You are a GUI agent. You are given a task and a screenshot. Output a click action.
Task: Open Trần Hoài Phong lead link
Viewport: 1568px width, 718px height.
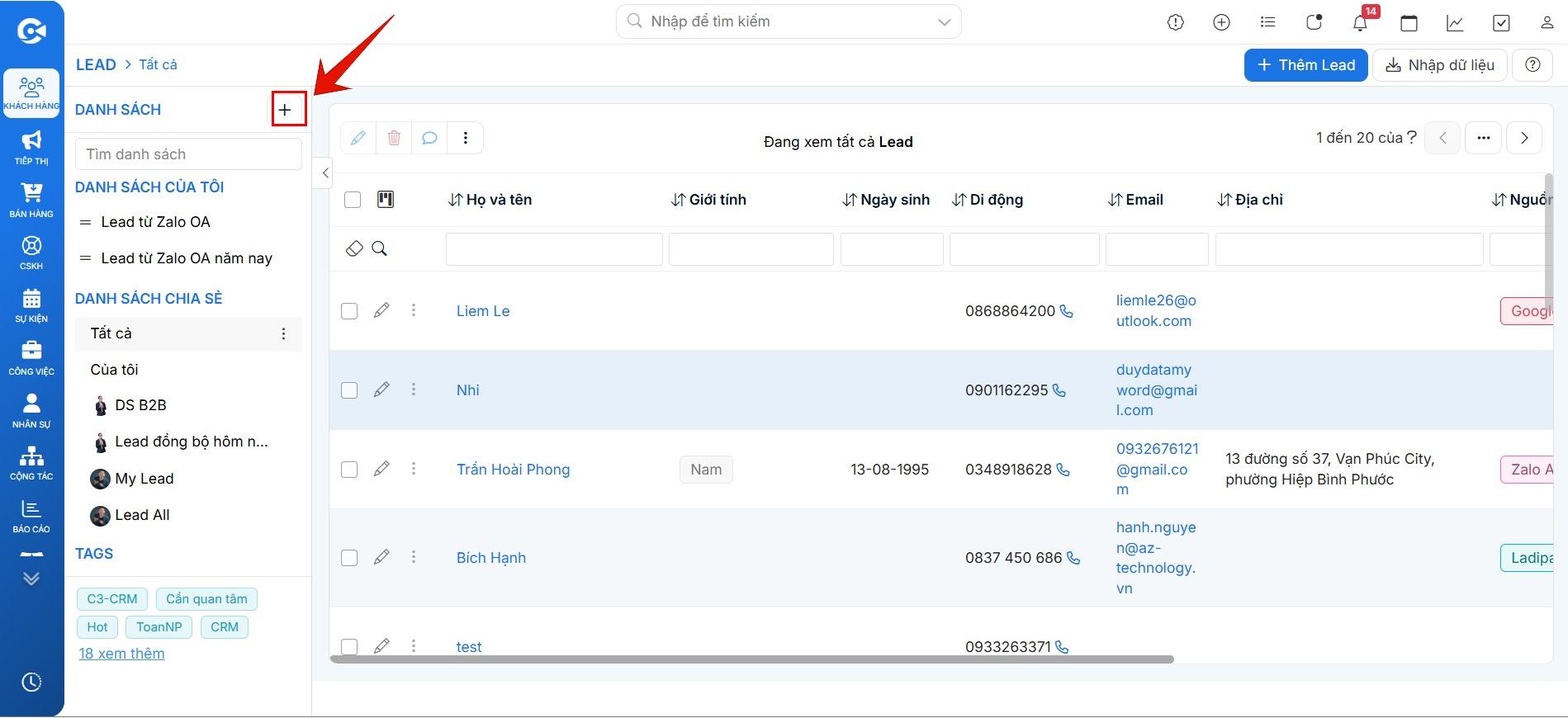(x=513, y=470)
